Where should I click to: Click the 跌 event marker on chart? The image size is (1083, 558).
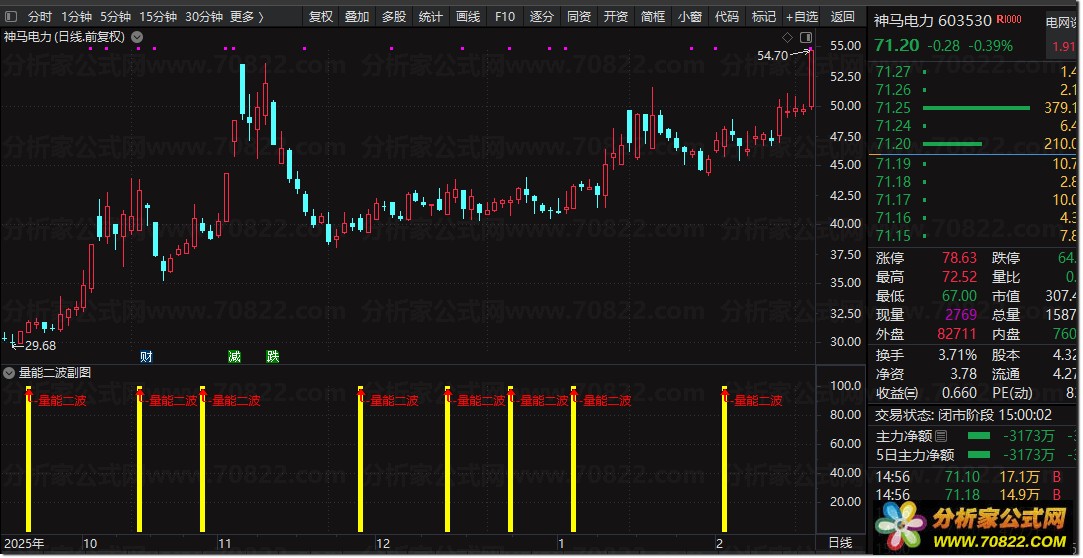click(x=273, y=356)
